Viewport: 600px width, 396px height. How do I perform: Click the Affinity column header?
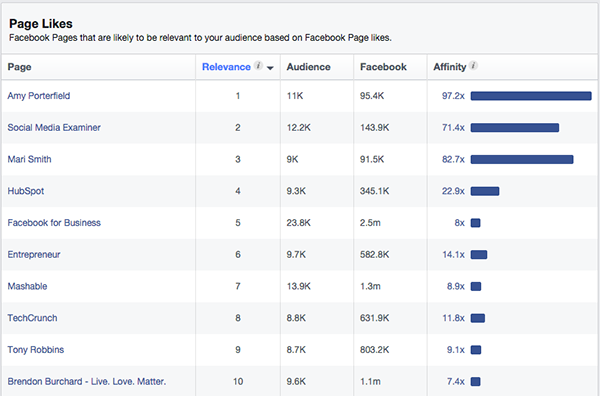coord(450,67)
